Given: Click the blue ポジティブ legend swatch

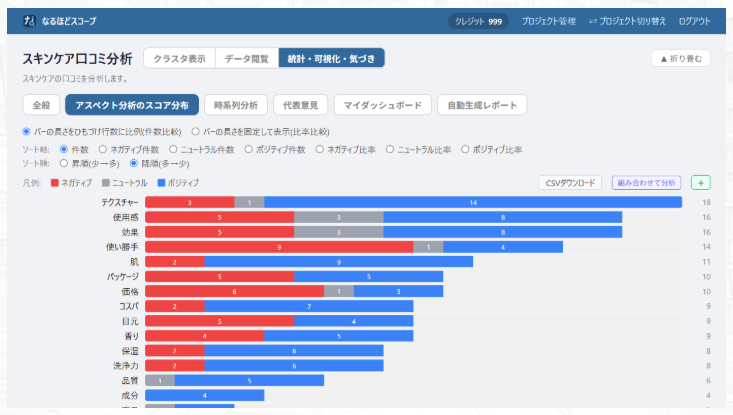Looking at the screenshot, I should point(161,183).
